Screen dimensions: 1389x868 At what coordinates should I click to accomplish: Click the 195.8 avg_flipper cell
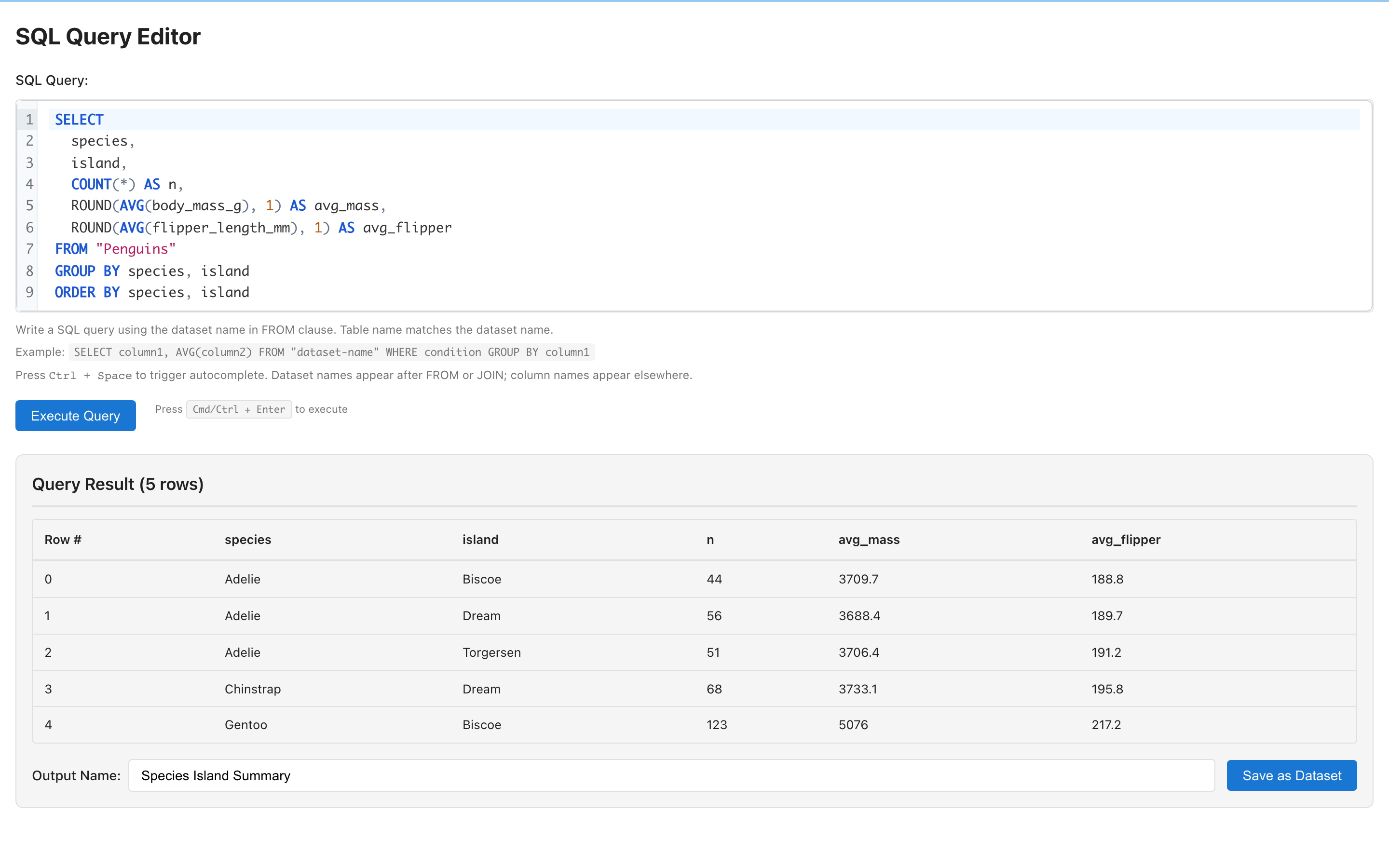(x=1107, y=689)
